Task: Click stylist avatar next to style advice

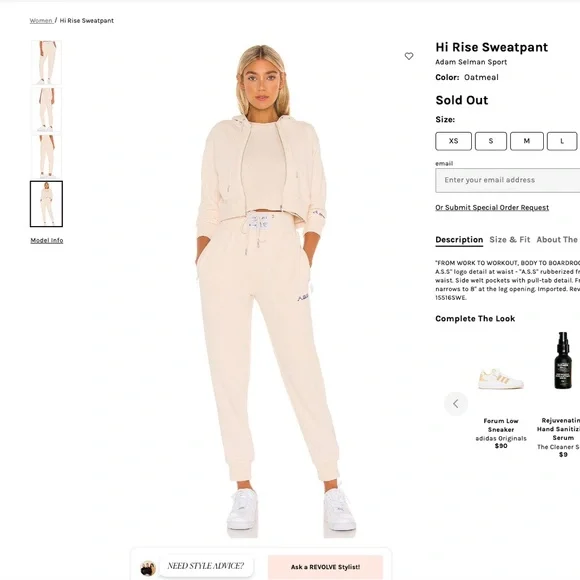Action: click(148, 568)
